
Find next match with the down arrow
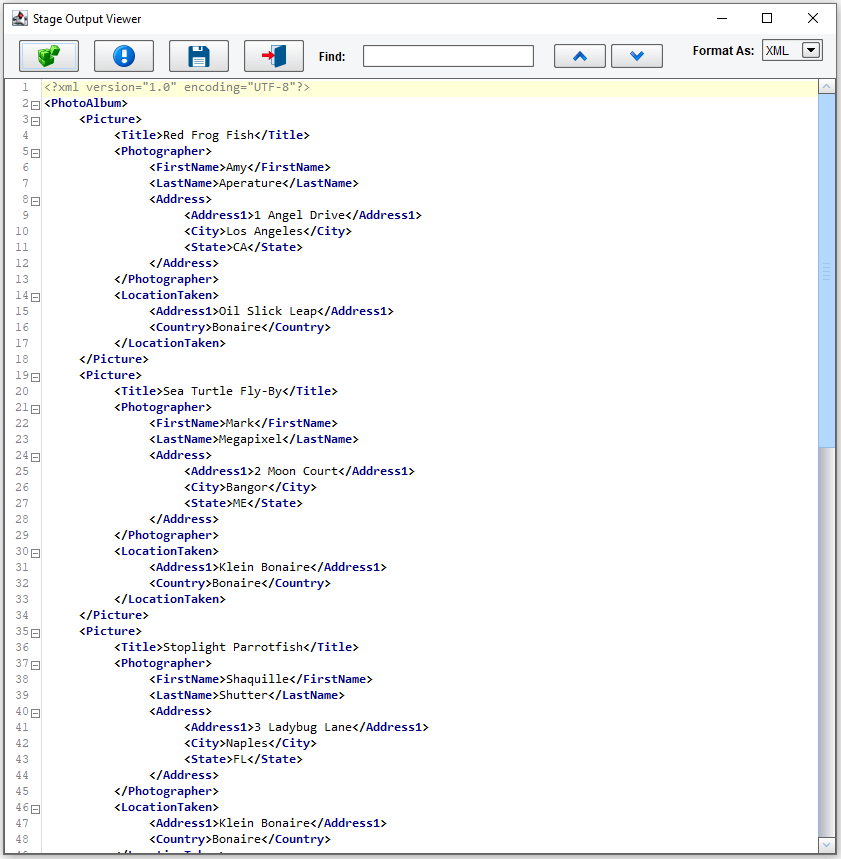tap(637, 56)
